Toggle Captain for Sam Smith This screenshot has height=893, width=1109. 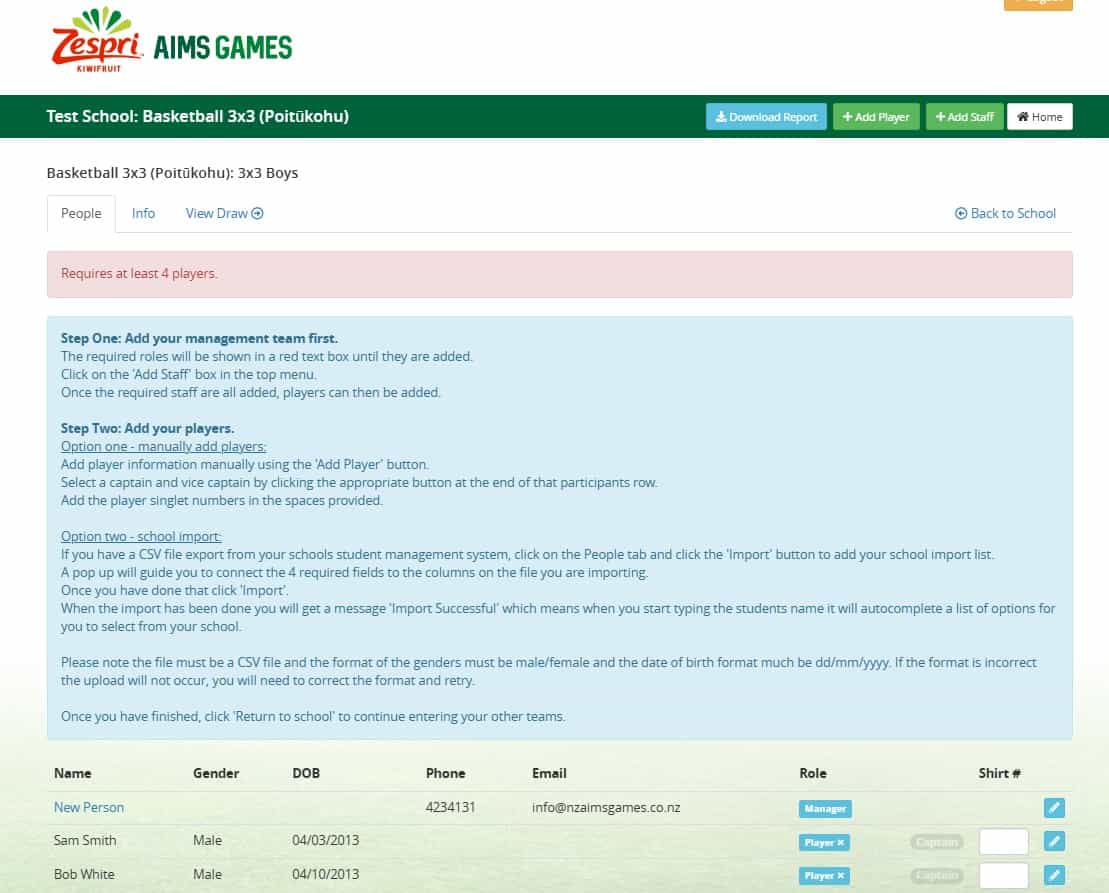coord(936,842)
